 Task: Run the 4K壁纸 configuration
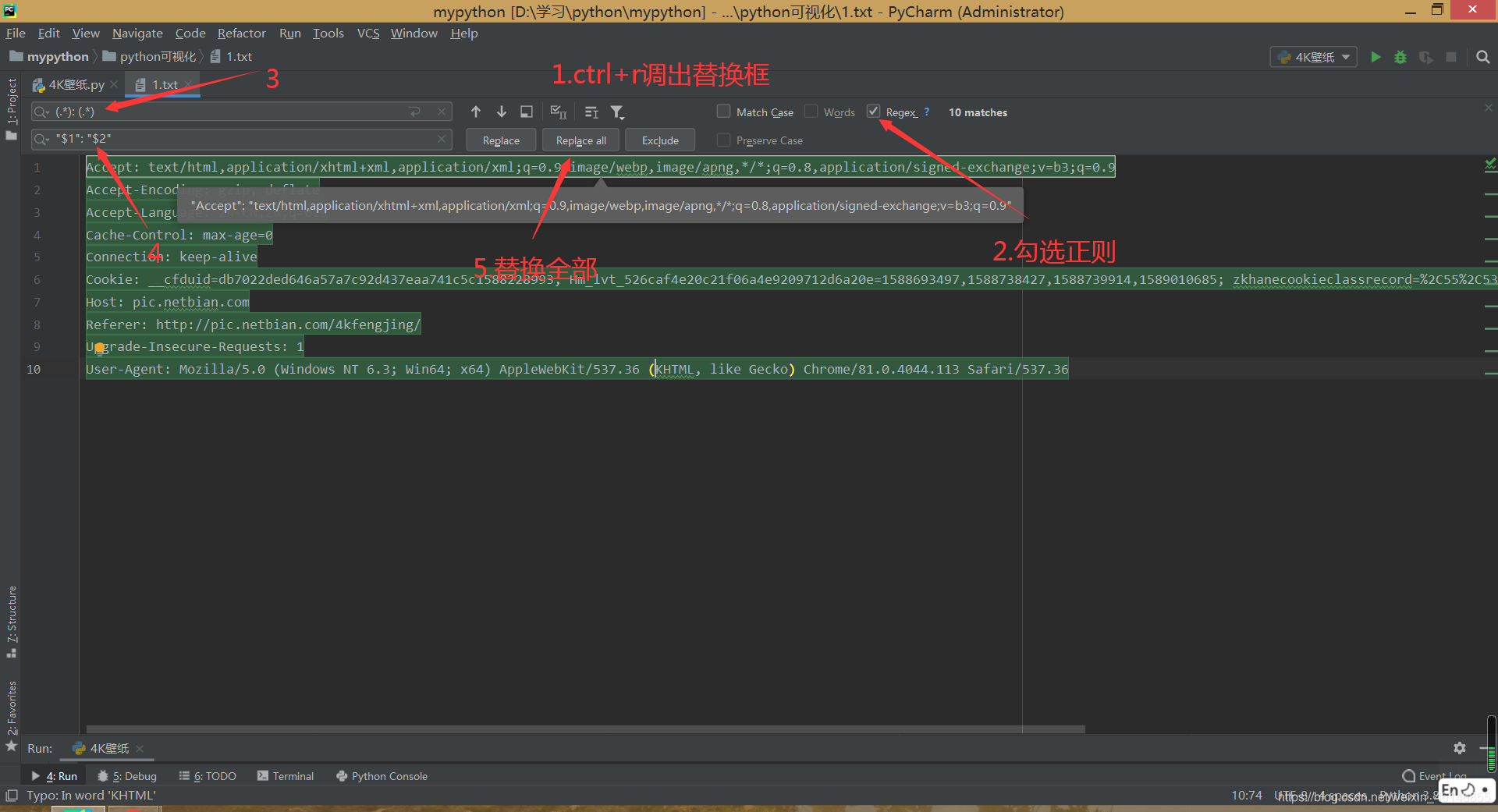click(x=1376, y=57)
